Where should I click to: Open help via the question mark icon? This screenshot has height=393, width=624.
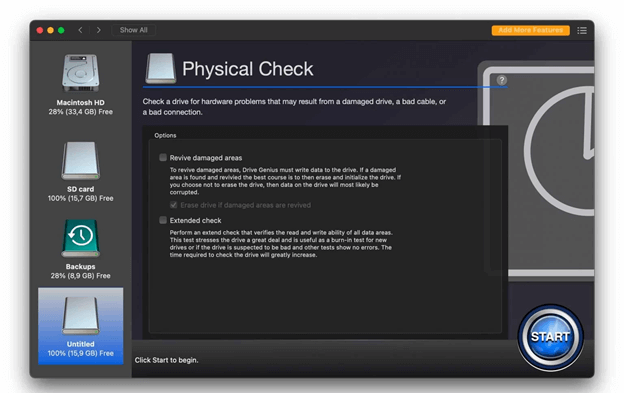pyautogui.click(x=502, y=80)
